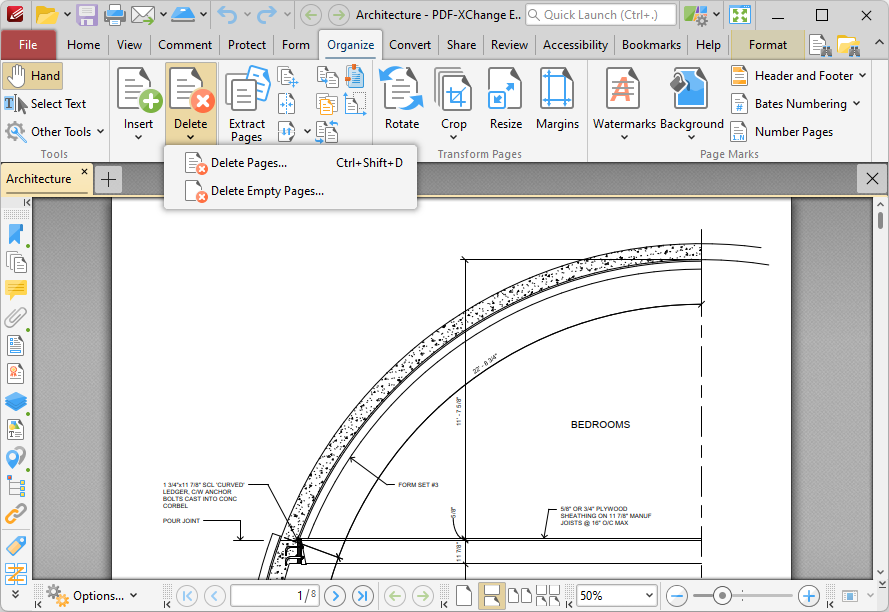Click the Watermarks icon

point(623,88)
